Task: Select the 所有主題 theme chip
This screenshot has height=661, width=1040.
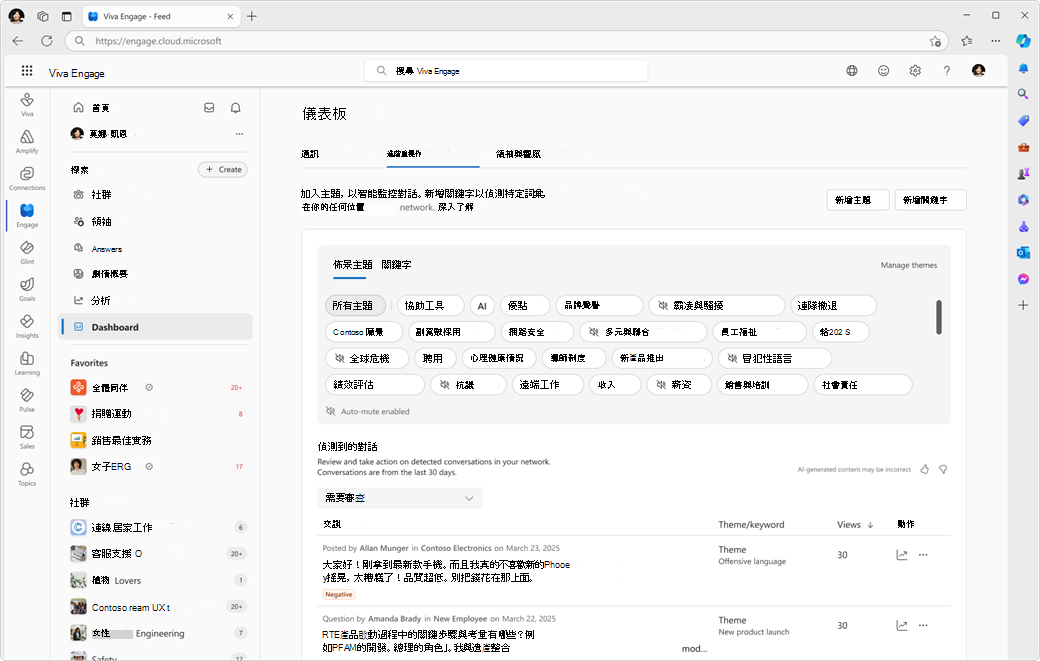Action: pos(356,306)
